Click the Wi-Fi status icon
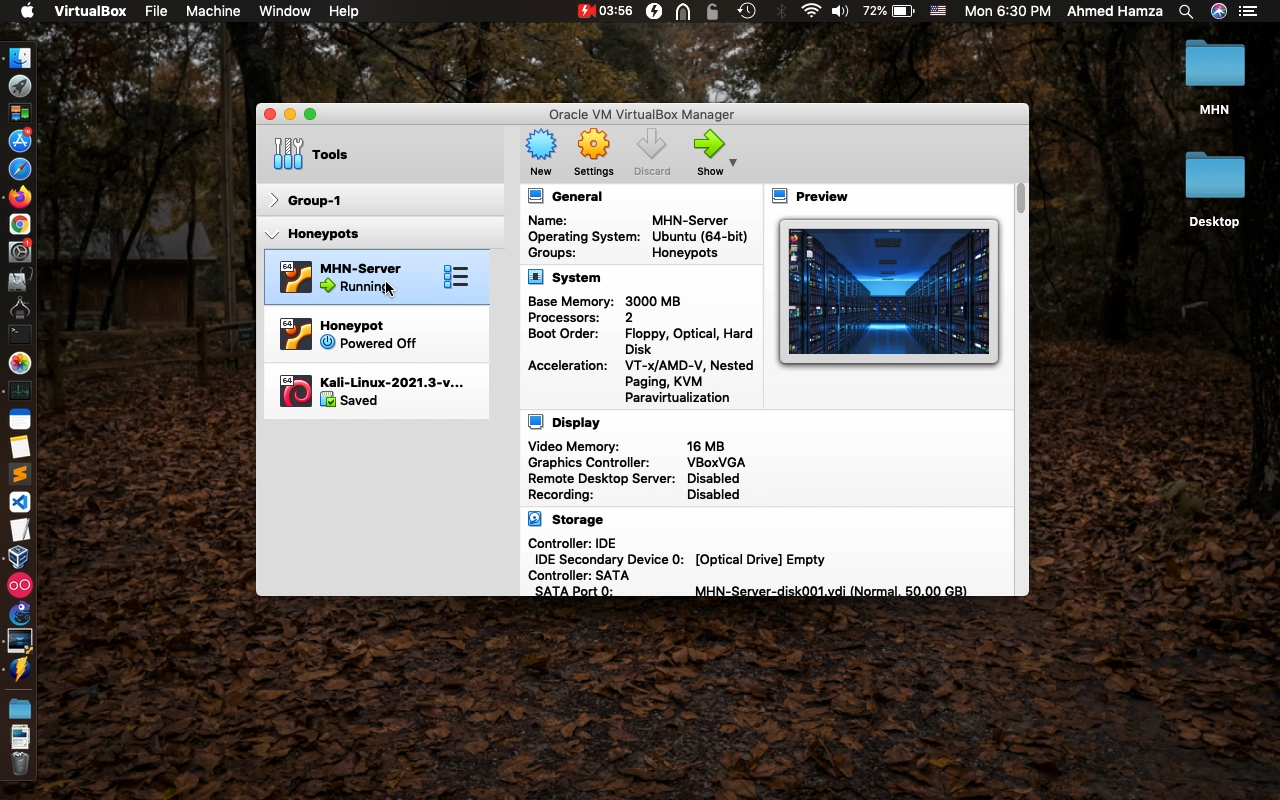This screenshot has width=1280, height=800. 811,11
